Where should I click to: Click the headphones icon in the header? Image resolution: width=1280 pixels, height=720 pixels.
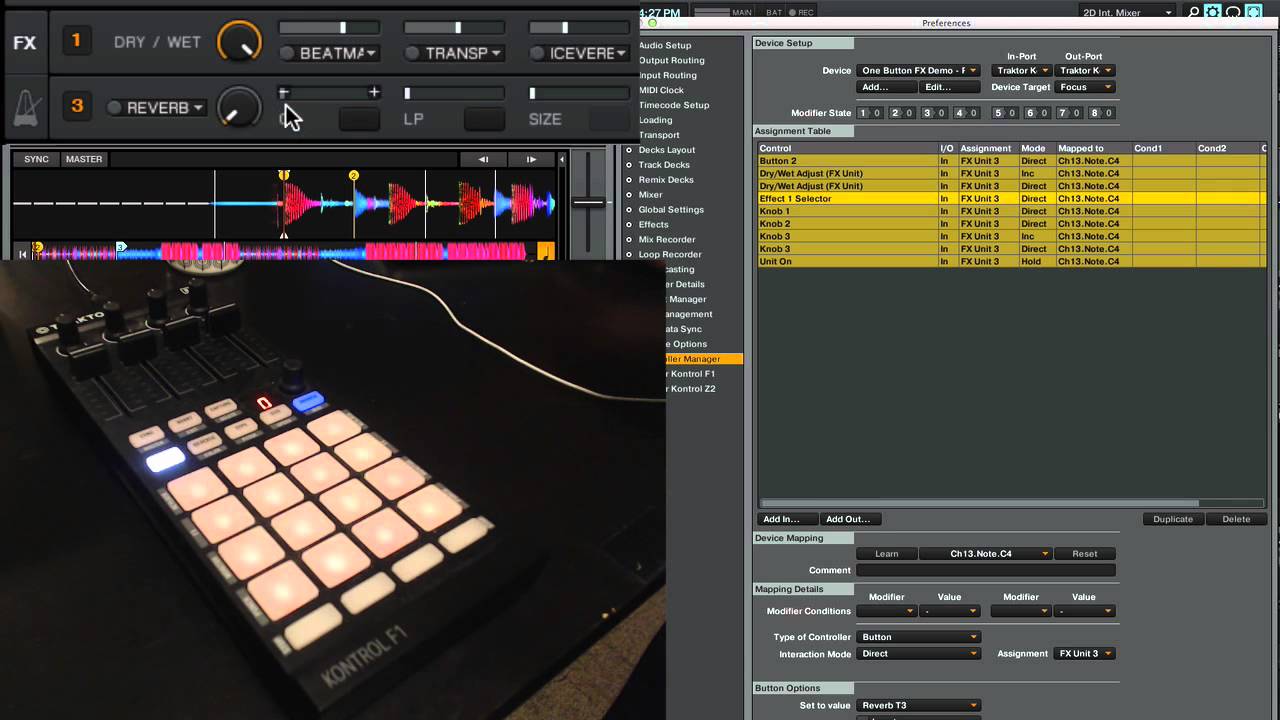click(1233, 12)
